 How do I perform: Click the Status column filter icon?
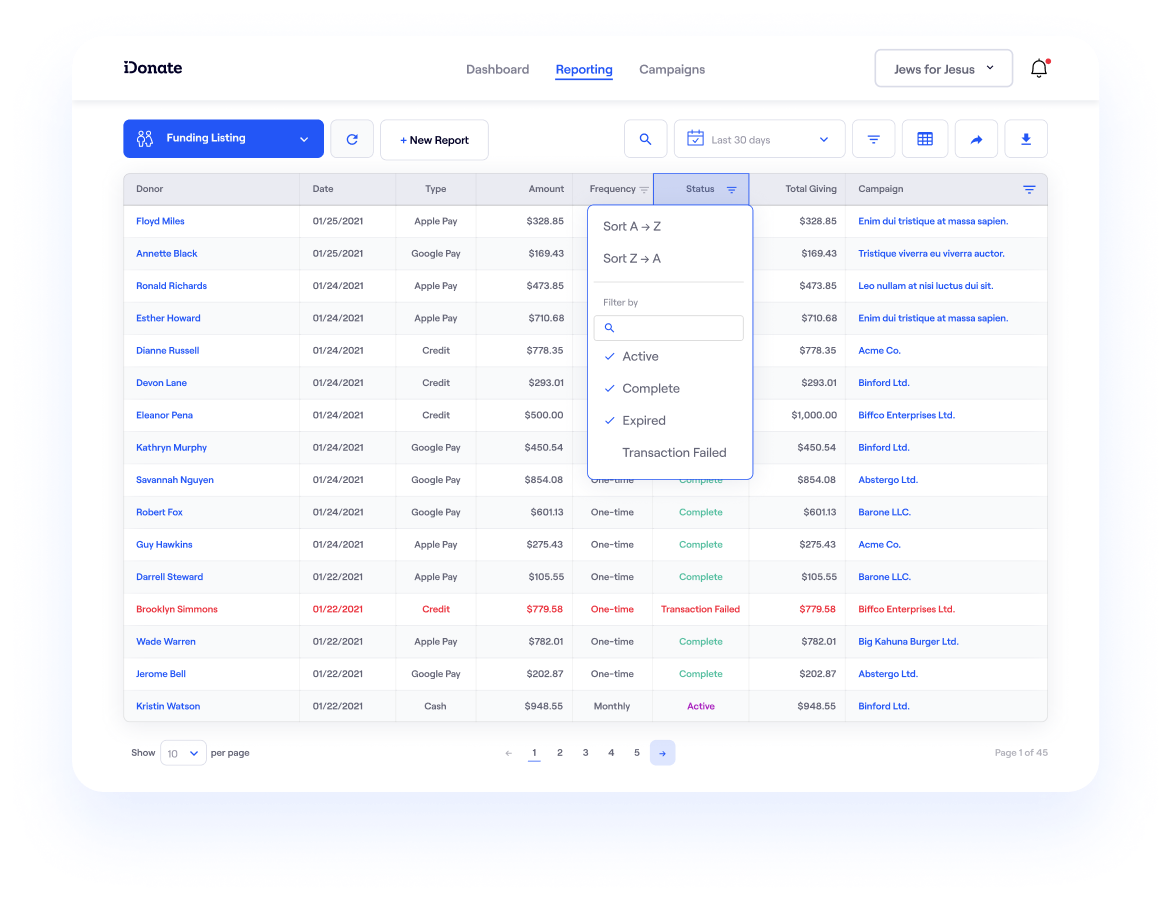pyautogui.click(x=732, y=190)
